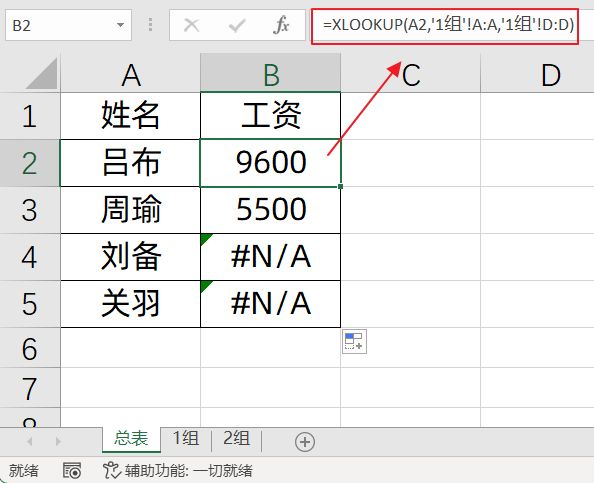Image resolution: width=594 pixels, height=483 pixels.
Task: Click the 就绪 ready status text
Action: click(24, 470)
